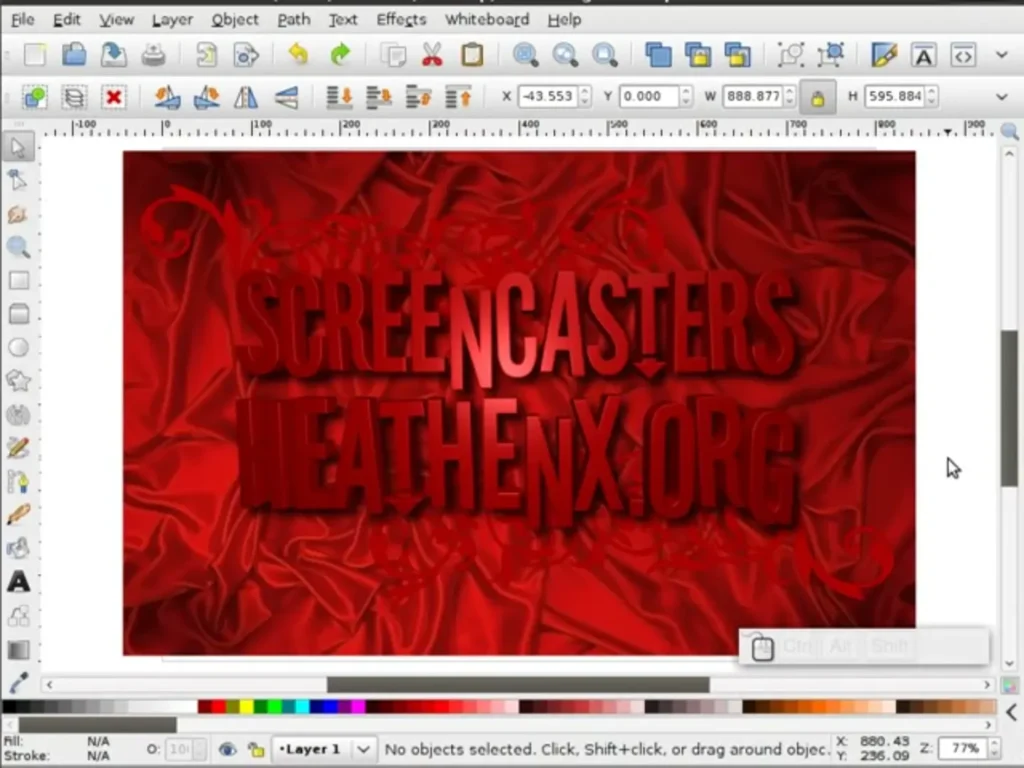The width and height of the screenshot is (1024, 768).
Task: Toggle the Layer 1 lock icon
Action: point(256,749)
